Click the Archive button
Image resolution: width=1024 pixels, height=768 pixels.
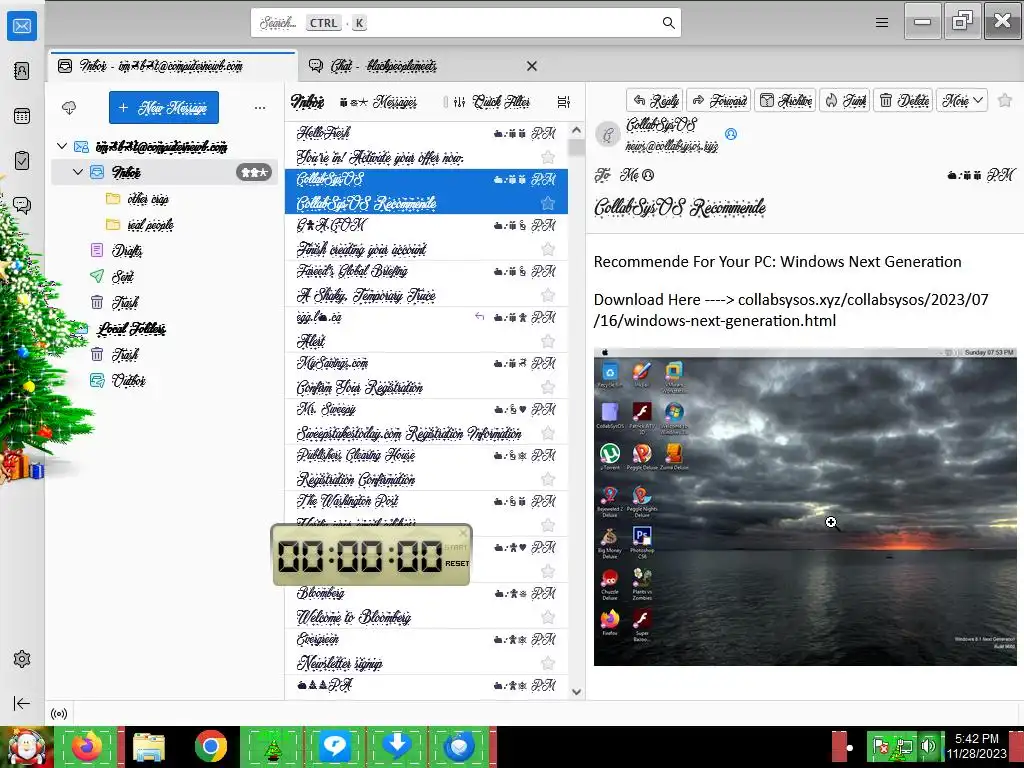pyautogui.click(x=786, y=101)
